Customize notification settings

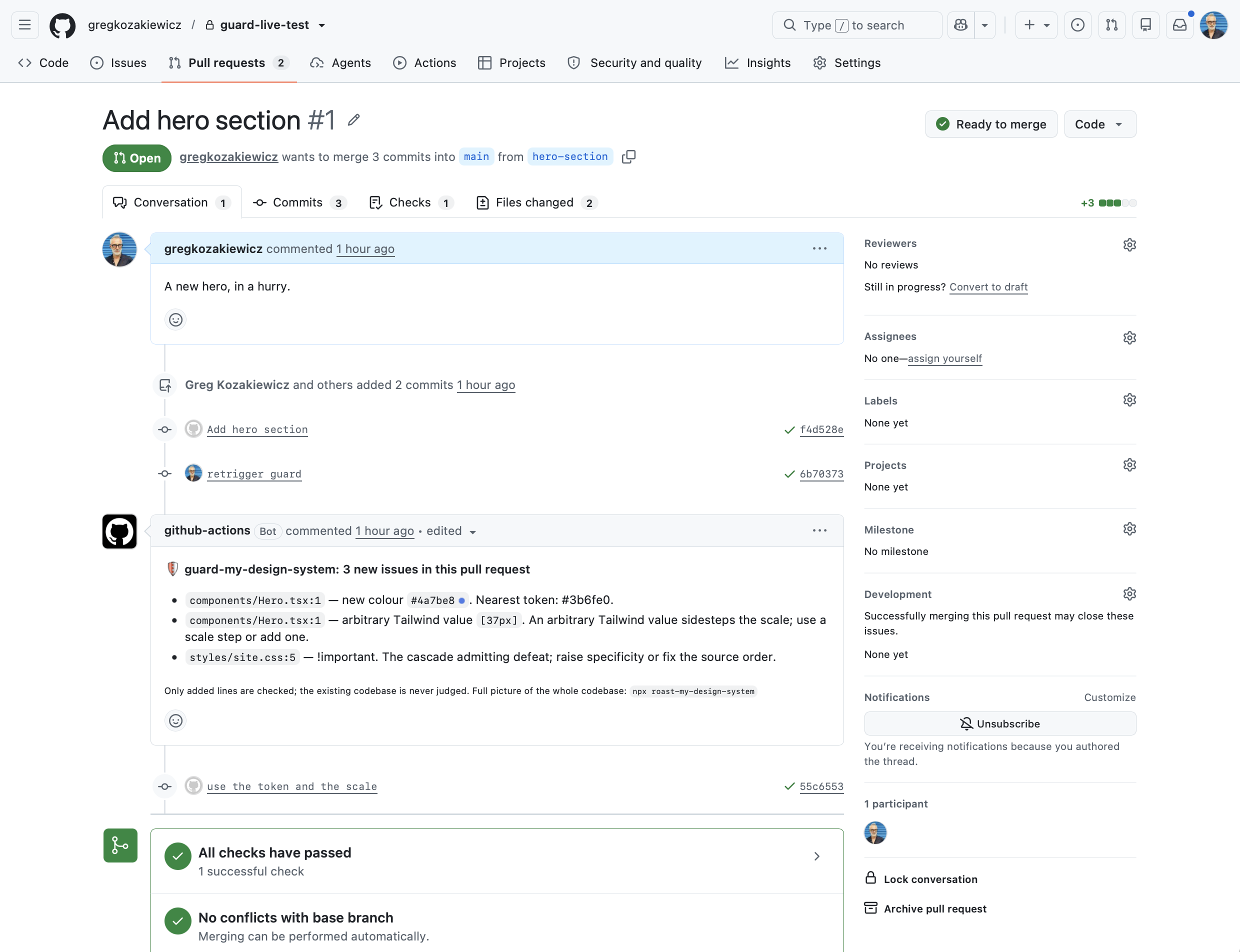(x=1109, y=697)
